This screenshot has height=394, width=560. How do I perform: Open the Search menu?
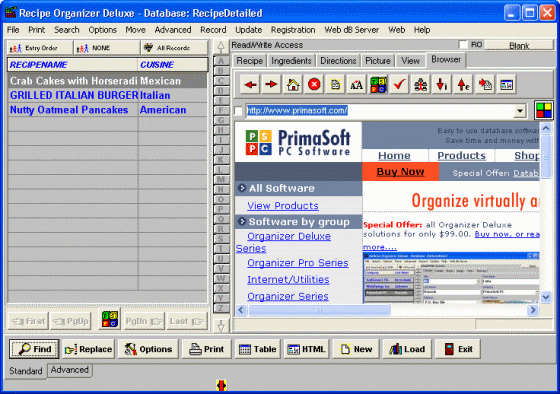coord(66,30)
